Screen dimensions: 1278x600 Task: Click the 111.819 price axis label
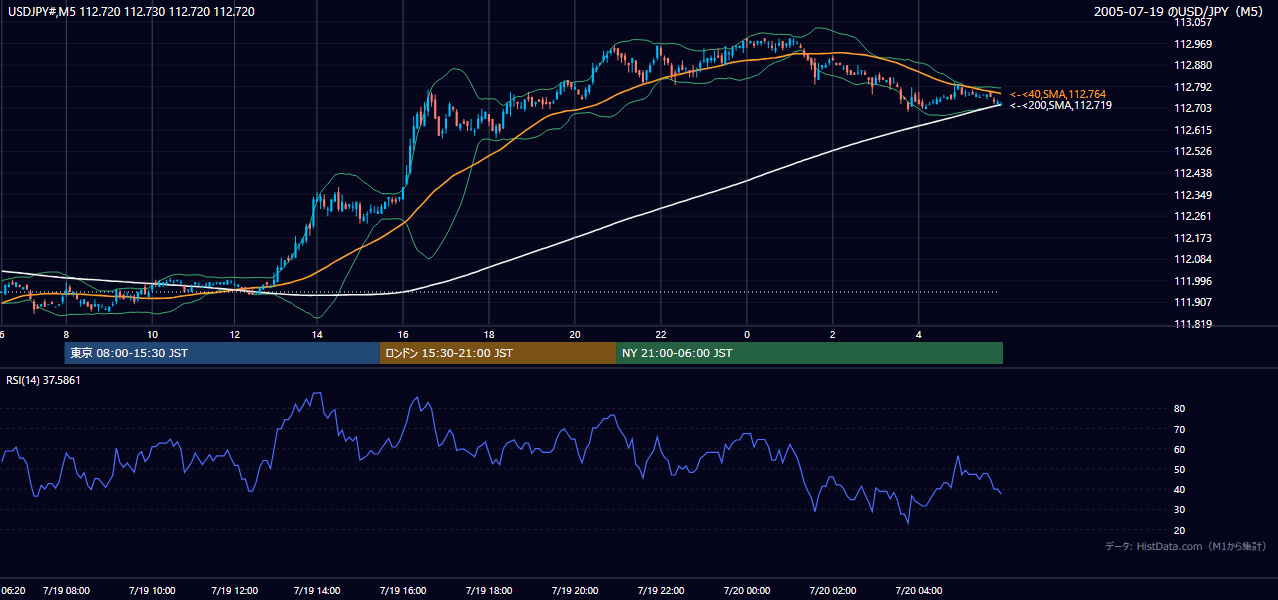pyautogui.click(x=1192, y=324)
